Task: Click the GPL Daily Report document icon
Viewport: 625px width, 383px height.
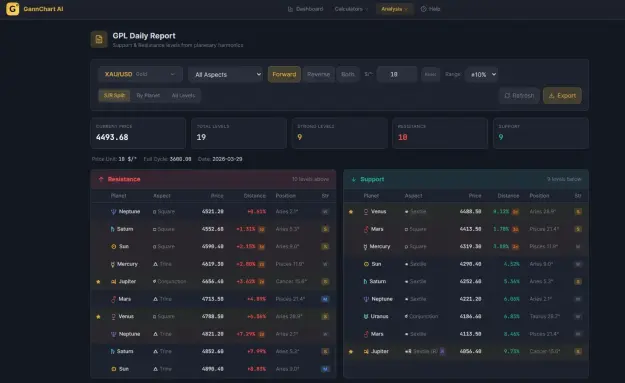Action: click(x=99, y=39)
